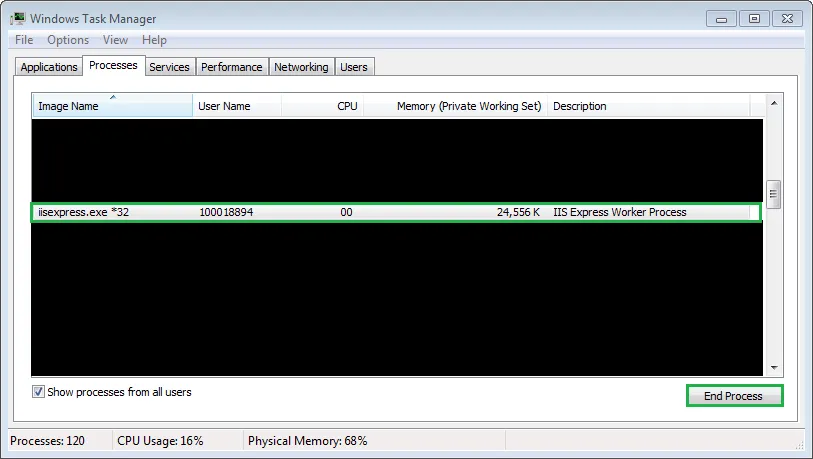Open the Help menu
This screenshot has width=813, height=459.
pyautogui.click(x=154, y=40)
